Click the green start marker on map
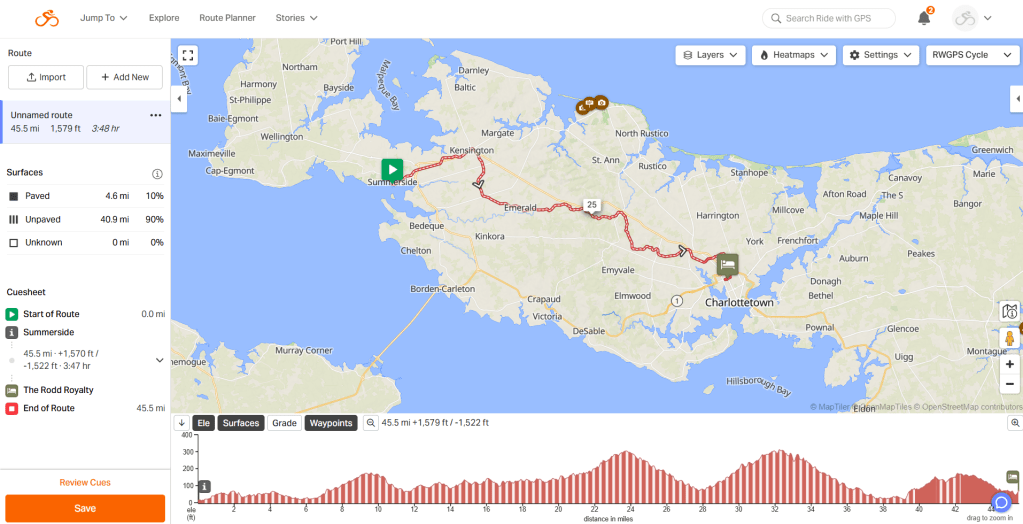The width and height of the screenshot is (1023, 524). point(392,170)
